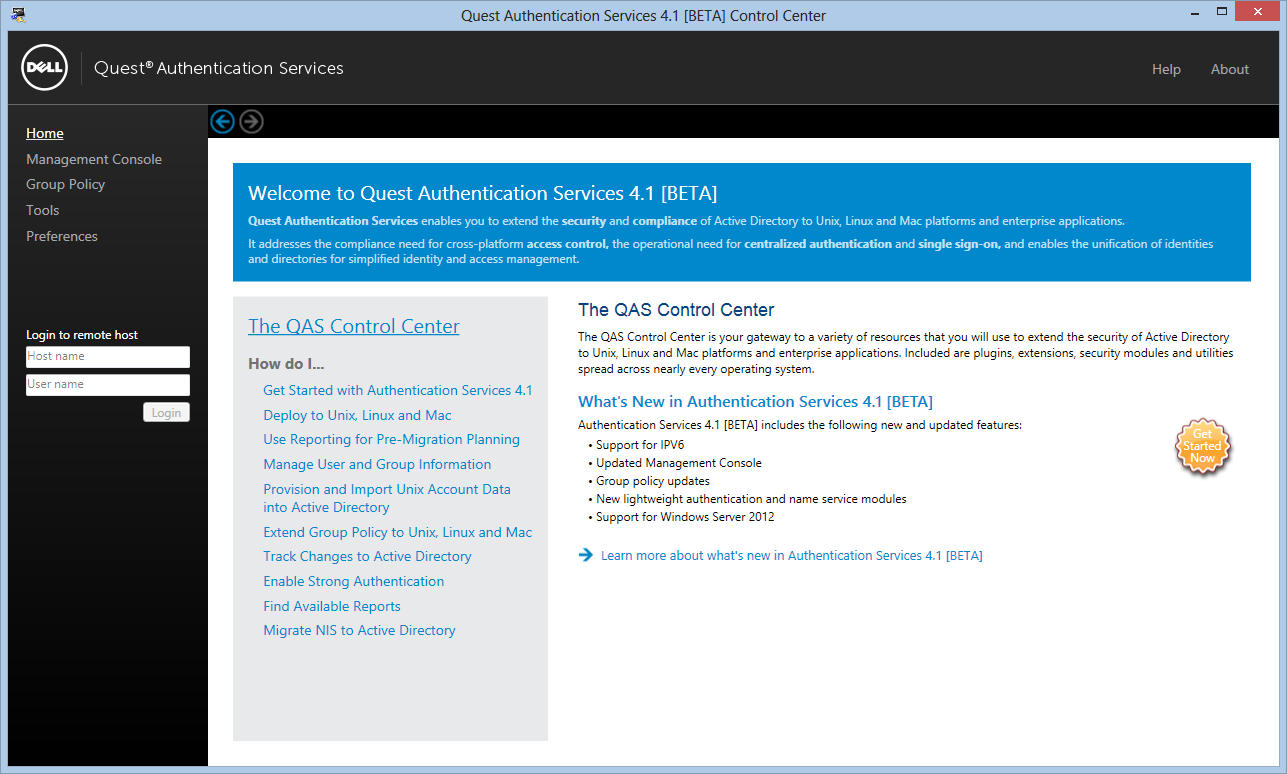Open the About page
The height and width of the screenshot is (774, 1287).
1230,69
